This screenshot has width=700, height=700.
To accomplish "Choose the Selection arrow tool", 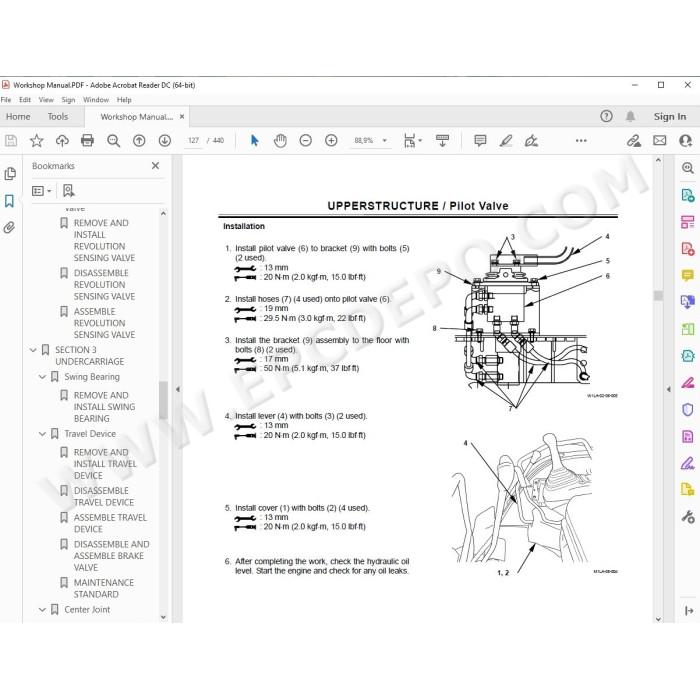I will point(254,141).
